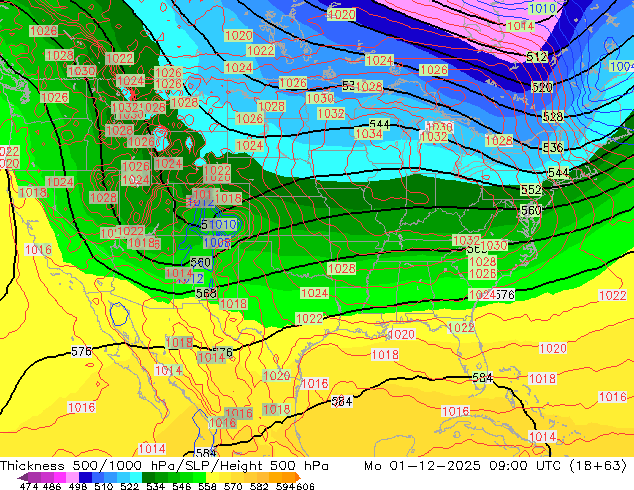Screen dimensions: 634x490
Task: Click the blue 1010 label on pink area
Action: coord(542,8)
